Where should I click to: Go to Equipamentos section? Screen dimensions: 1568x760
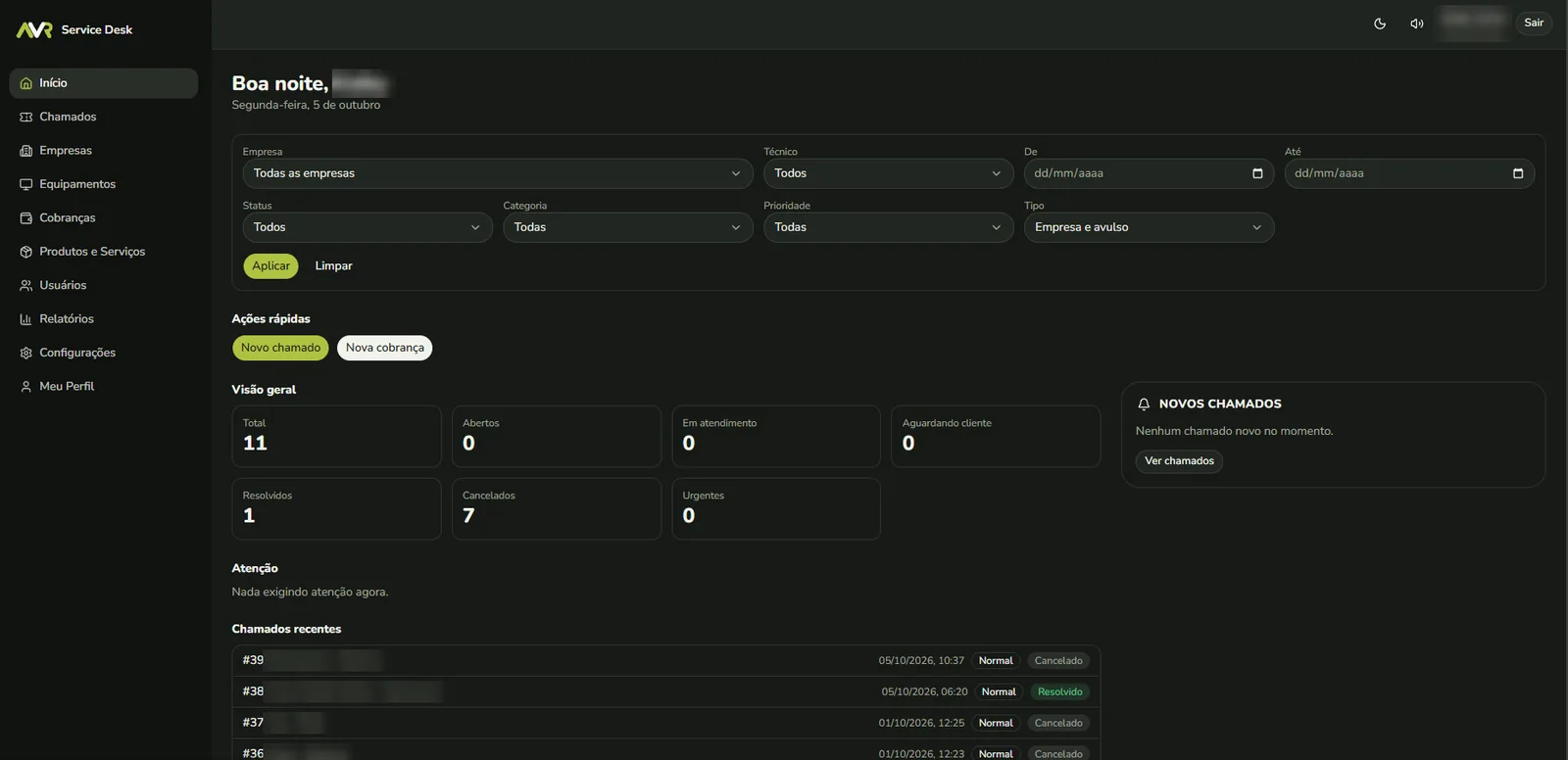[104, 184]
